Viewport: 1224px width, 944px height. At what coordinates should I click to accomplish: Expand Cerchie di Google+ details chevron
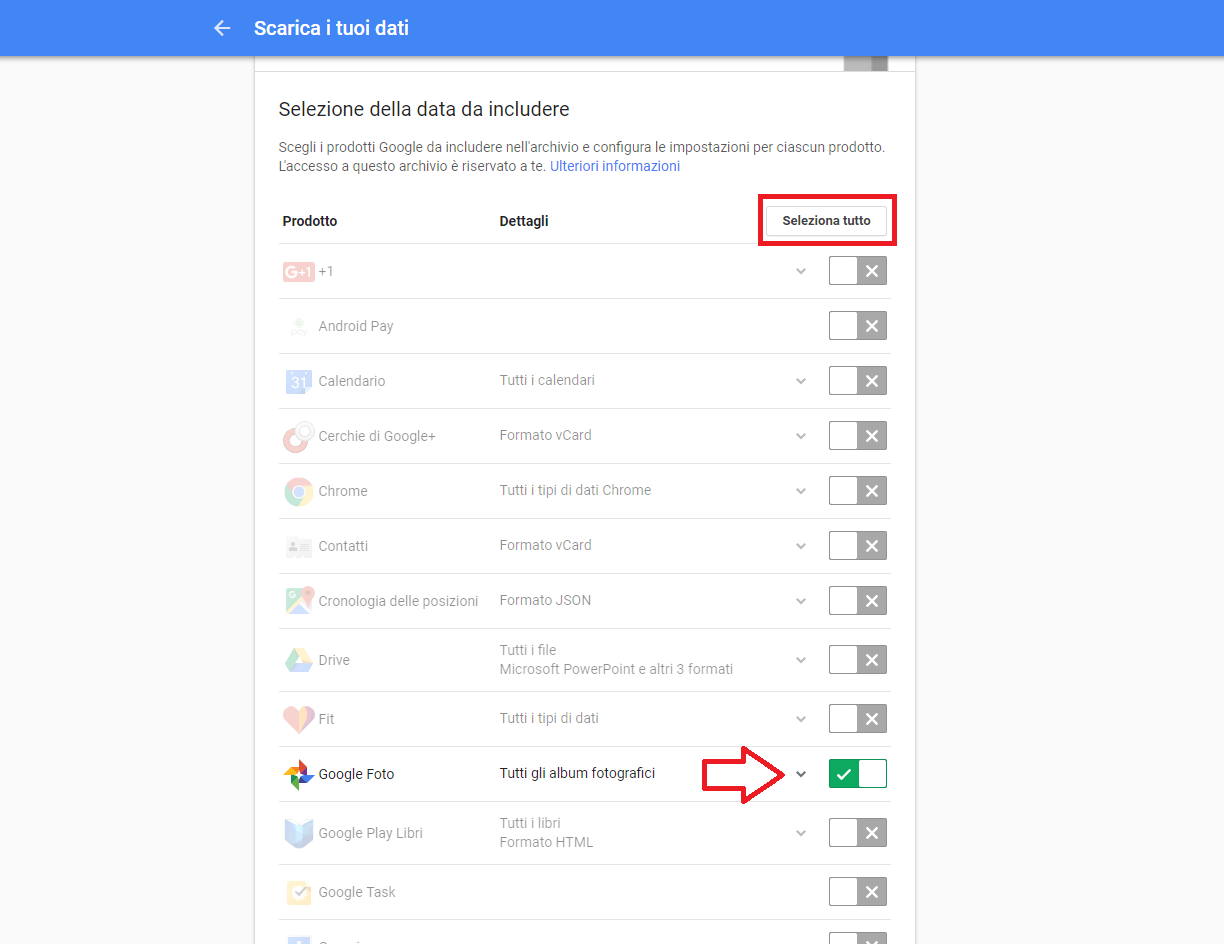(801, 436)
